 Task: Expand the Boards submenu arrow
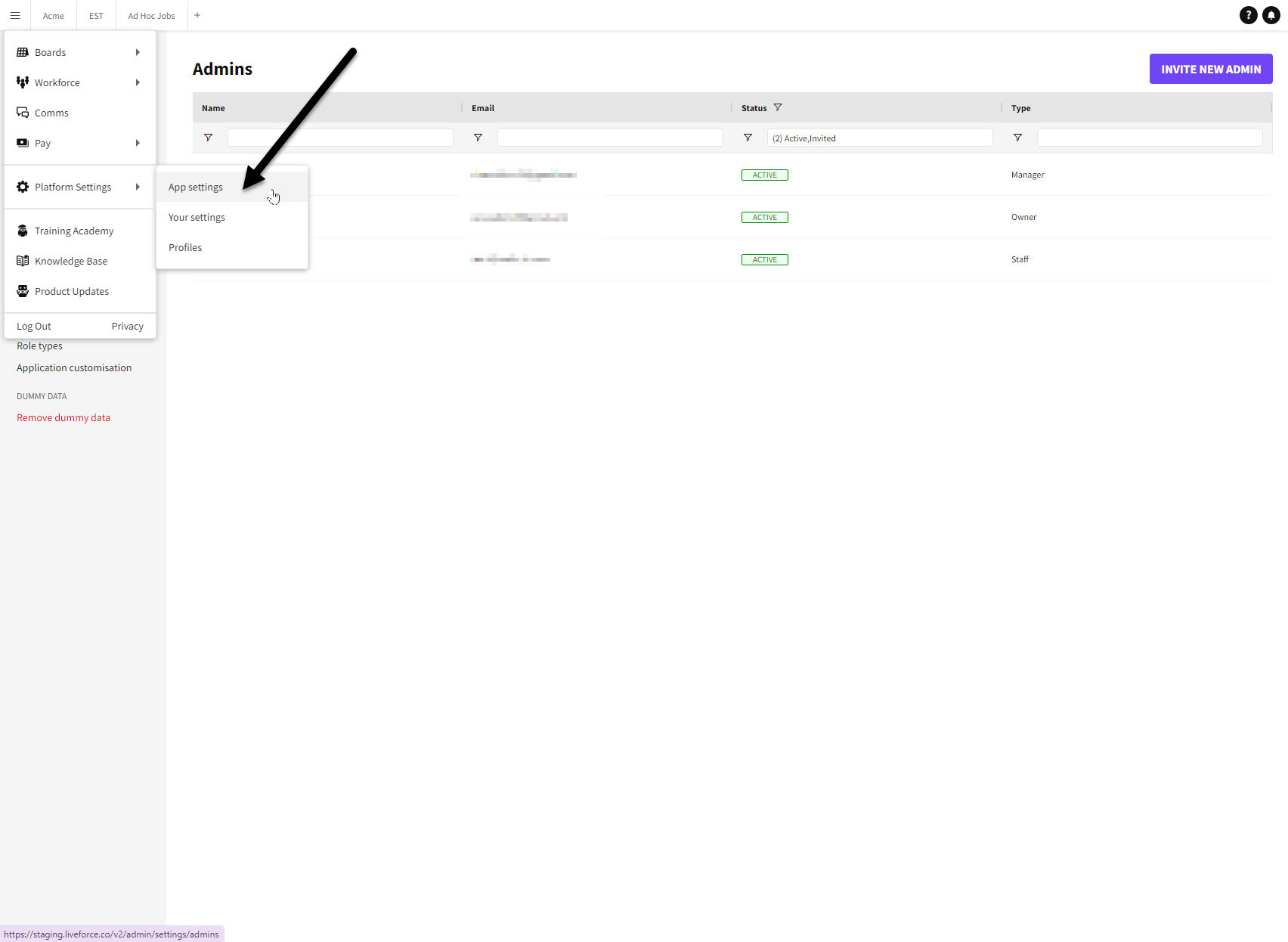pyautogui.click(x=138, y=52)
